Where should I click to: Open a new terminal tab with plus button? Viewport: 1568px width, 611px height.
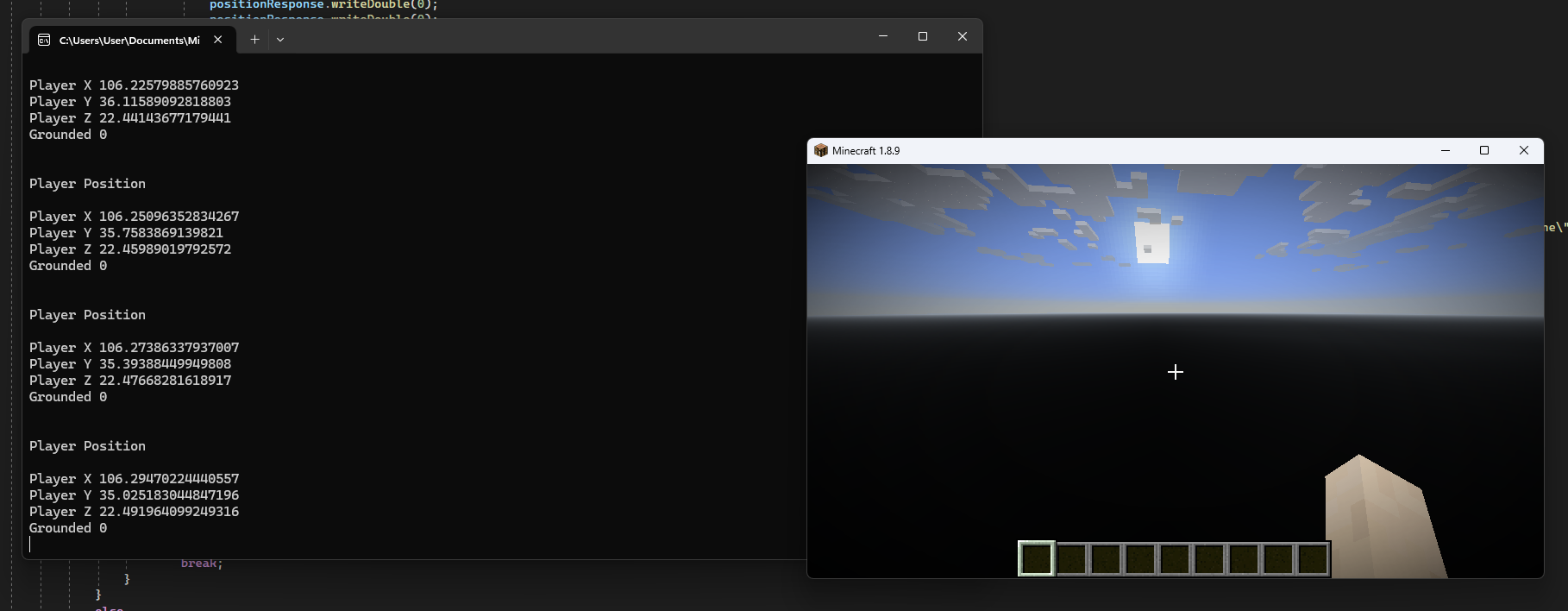pyautogui.click(x=254, y=40)
